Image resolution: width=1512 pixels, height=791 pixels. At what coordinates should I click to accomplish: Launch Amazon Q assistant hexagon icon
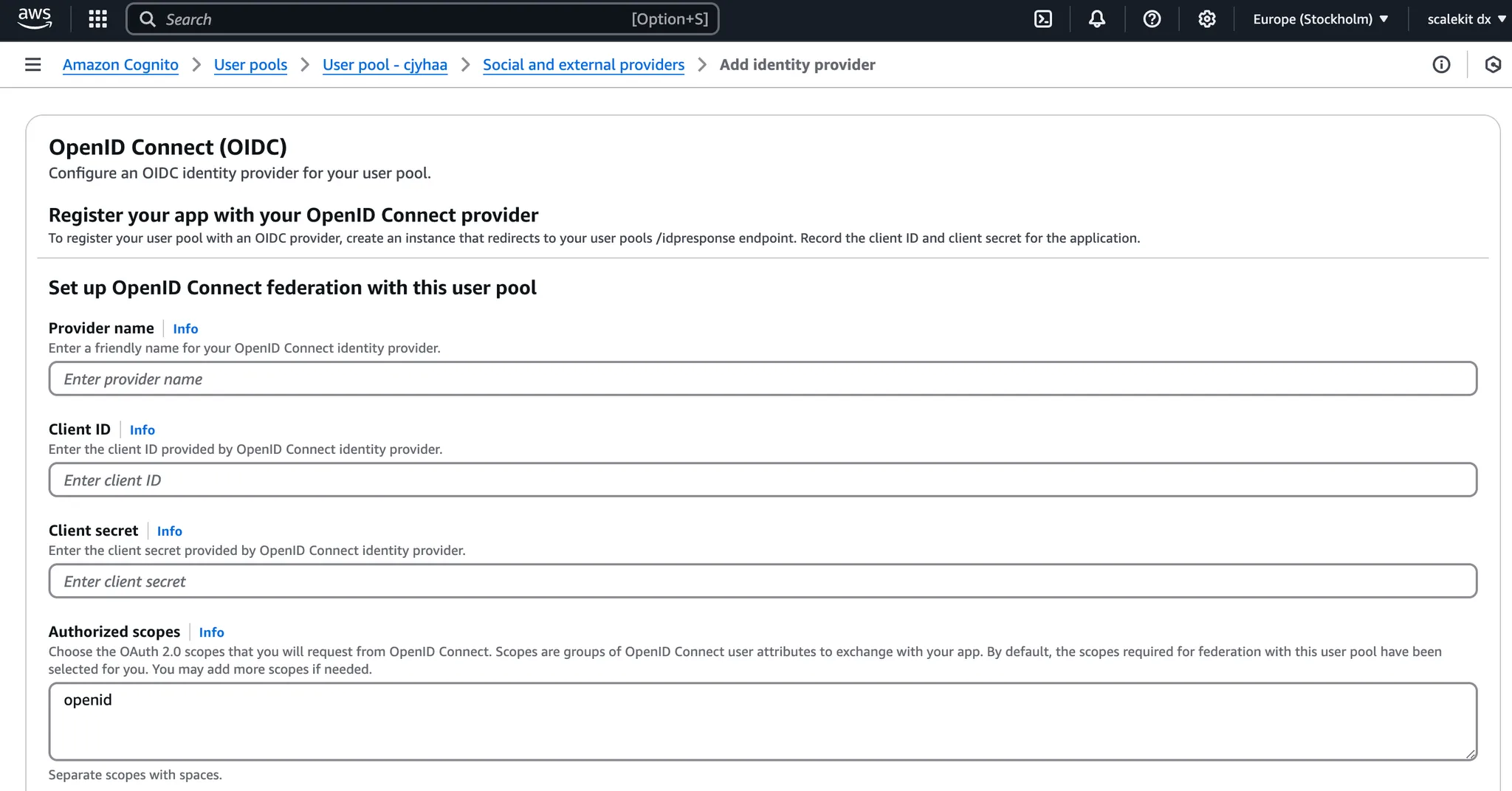point(1494,64)
